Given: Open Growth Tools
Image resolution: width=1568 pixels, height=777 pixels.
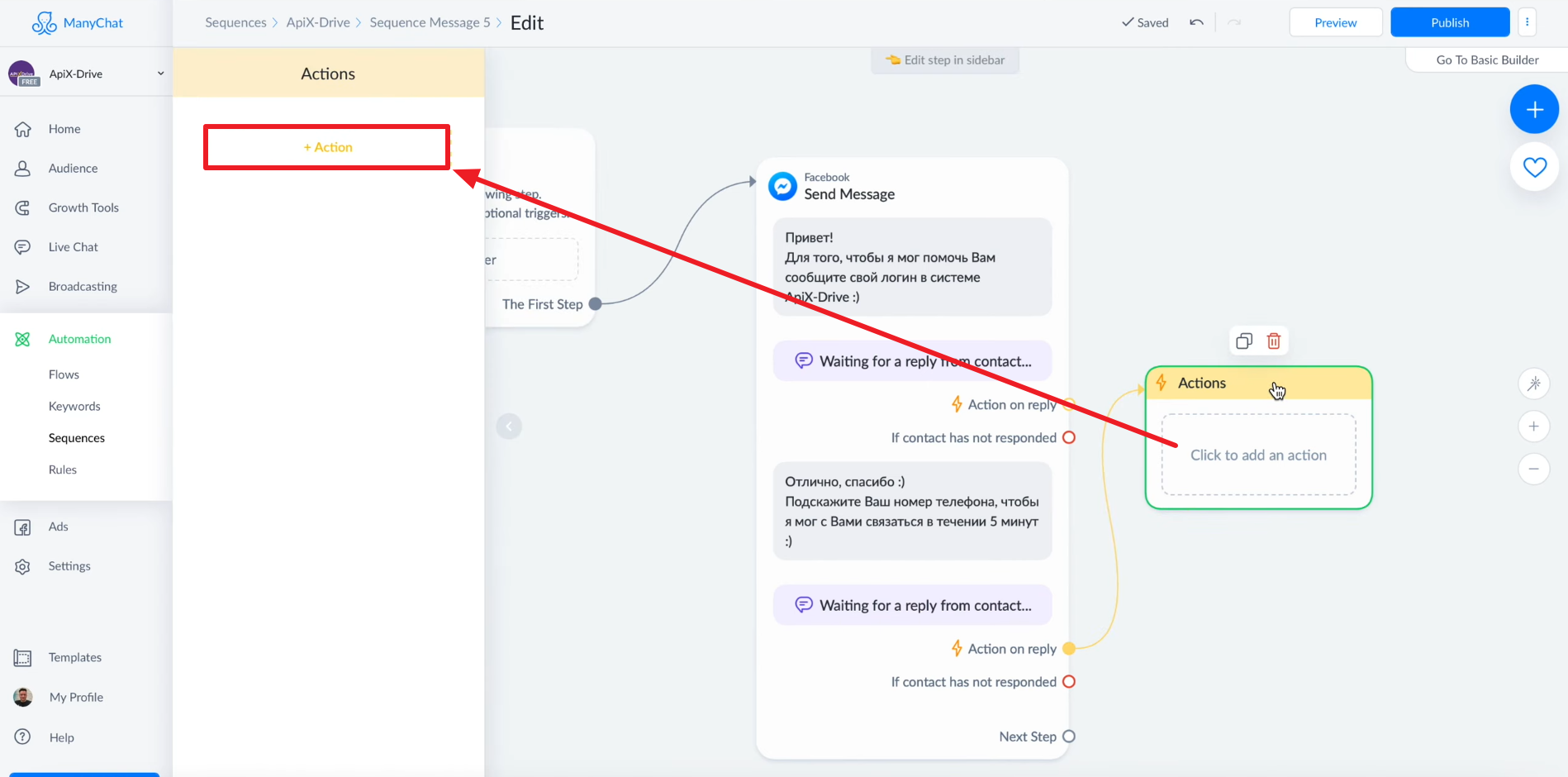Looking at the screenshot, I should (x=83, y=207).
